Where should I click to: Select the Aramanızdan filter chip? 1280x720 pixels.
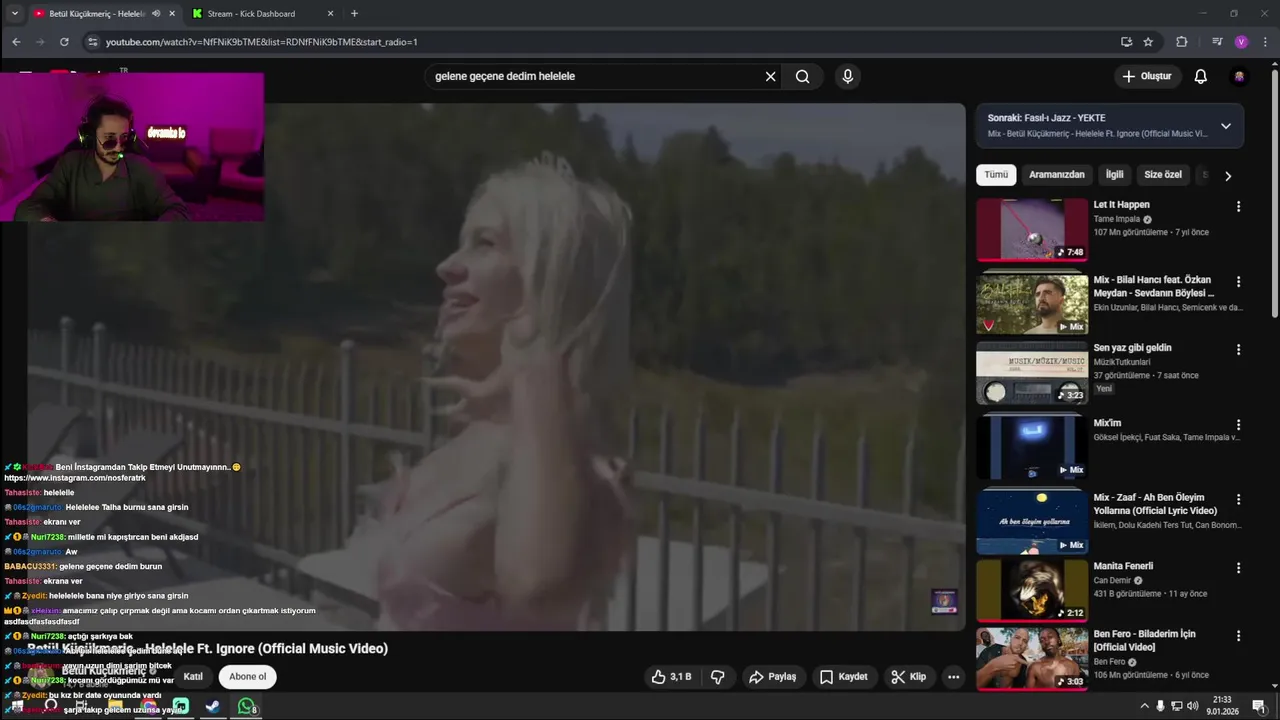click(1057, 175)
